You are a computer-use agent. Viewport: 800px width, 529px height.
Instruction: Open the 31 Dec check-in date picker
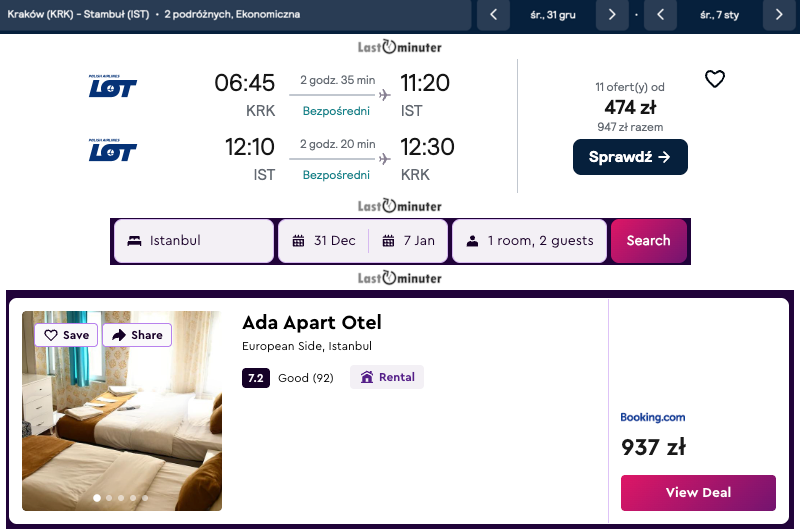(324, 241)
